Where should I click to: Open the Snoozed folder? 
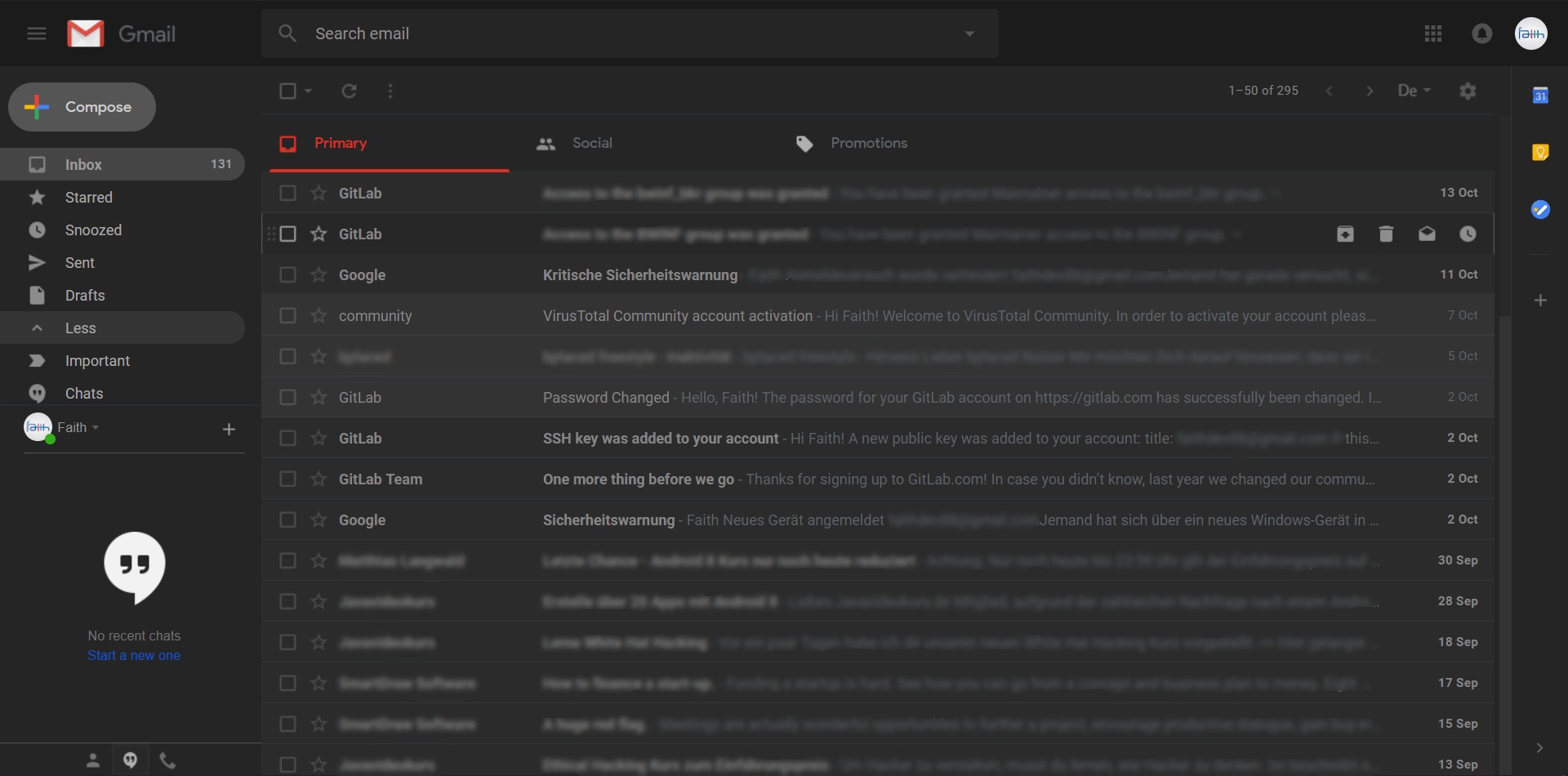[122, 230]
